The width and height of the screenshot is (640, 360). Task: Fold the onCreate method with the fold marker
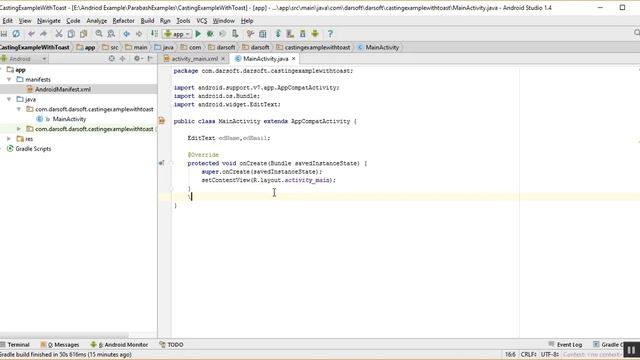pyautogui.click(x=171, y=163)
